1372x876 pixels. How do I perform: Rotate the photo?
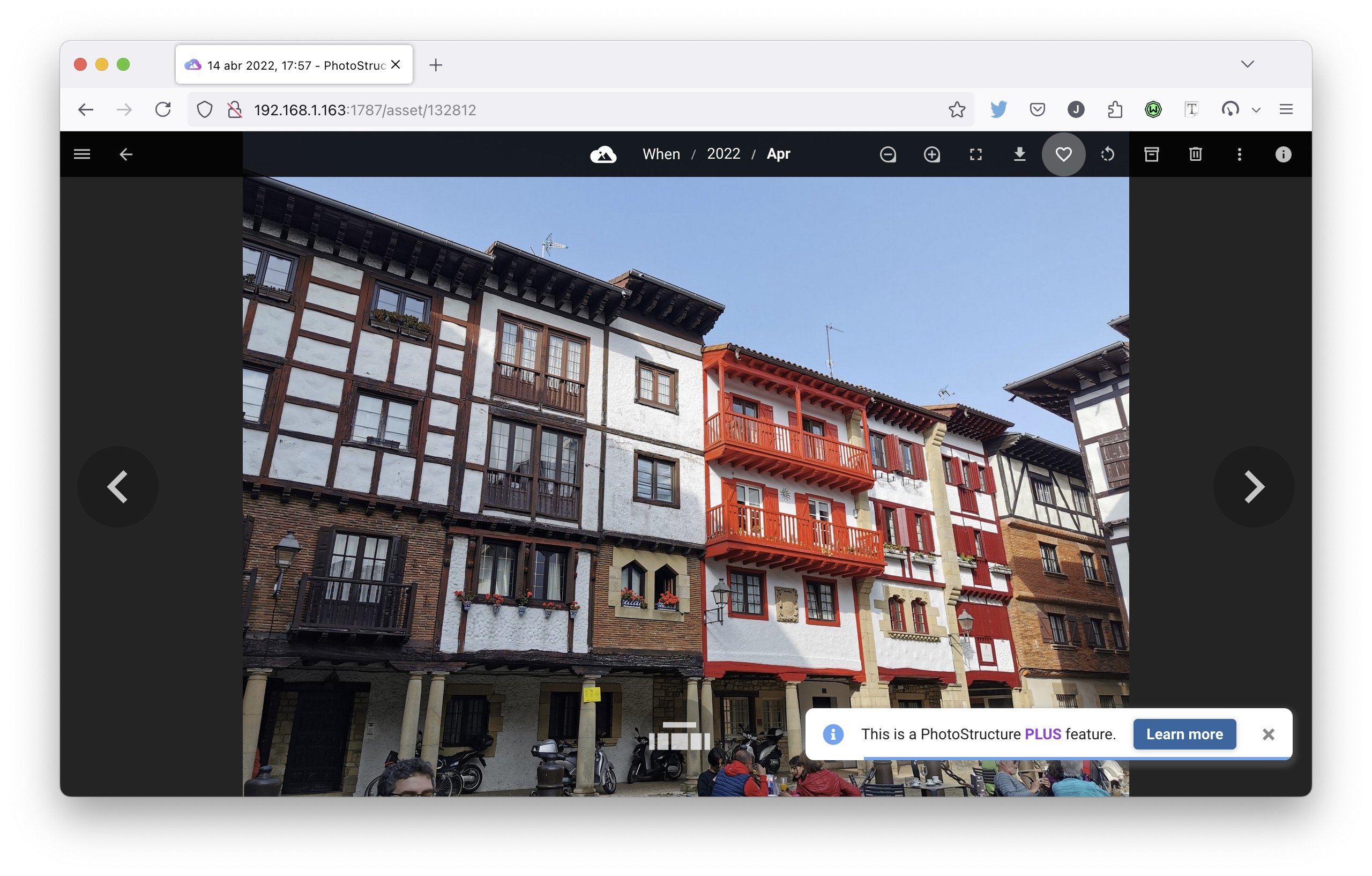[1107, 154]
